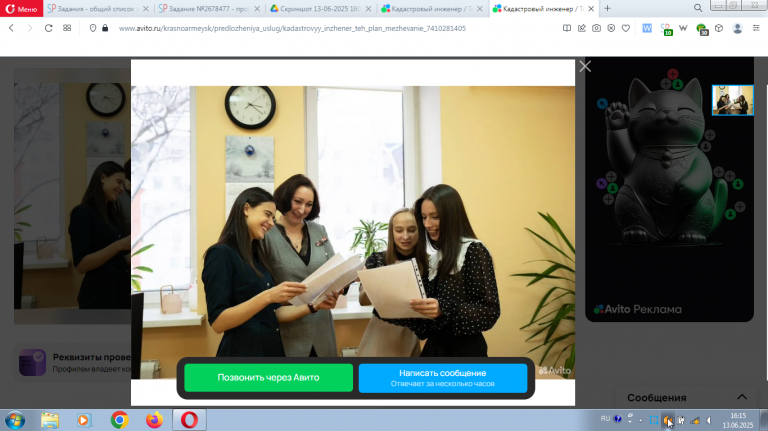Expand the Сообщения chat panel chevron
Screen dimensions: 768x431
click(x=742, y=397)
